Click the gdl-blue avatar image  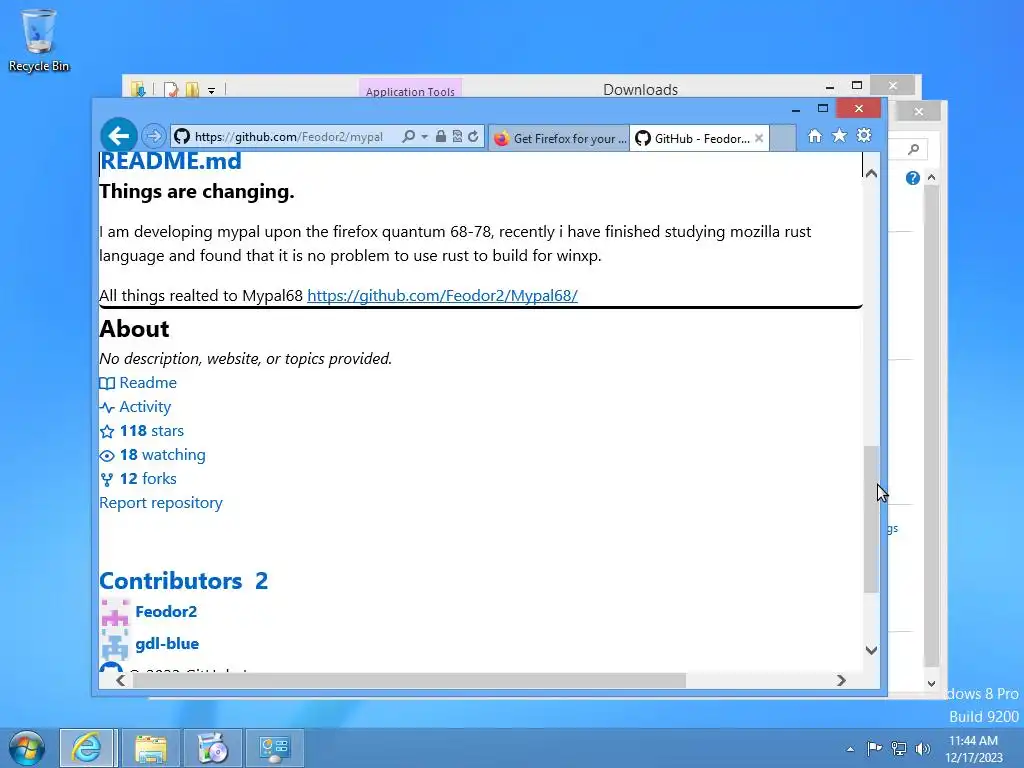pyautogui.click(x=115, y=645)
